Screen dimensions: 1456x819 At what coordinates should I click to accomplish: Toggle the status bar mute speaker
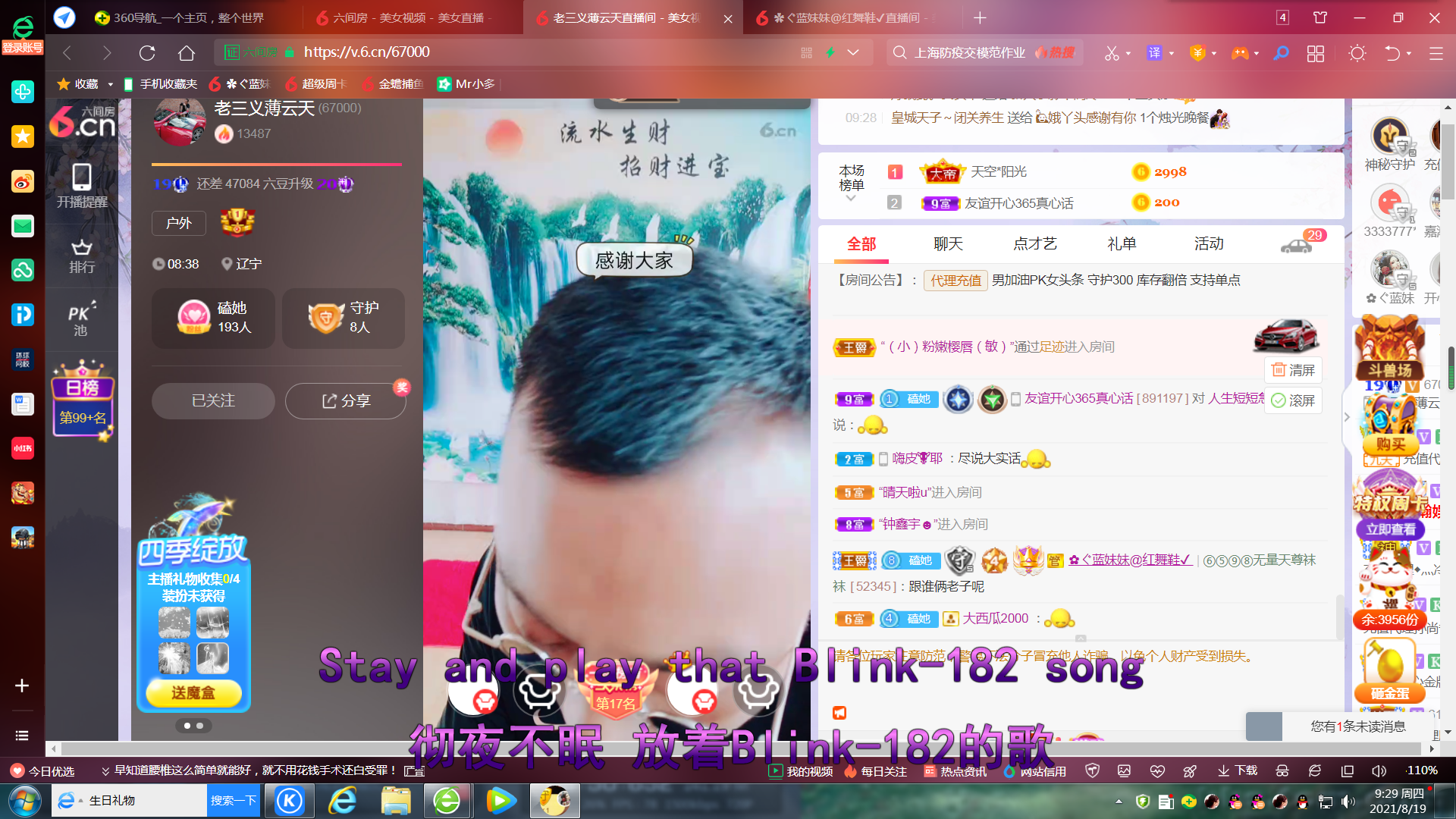coord(1379,770)
